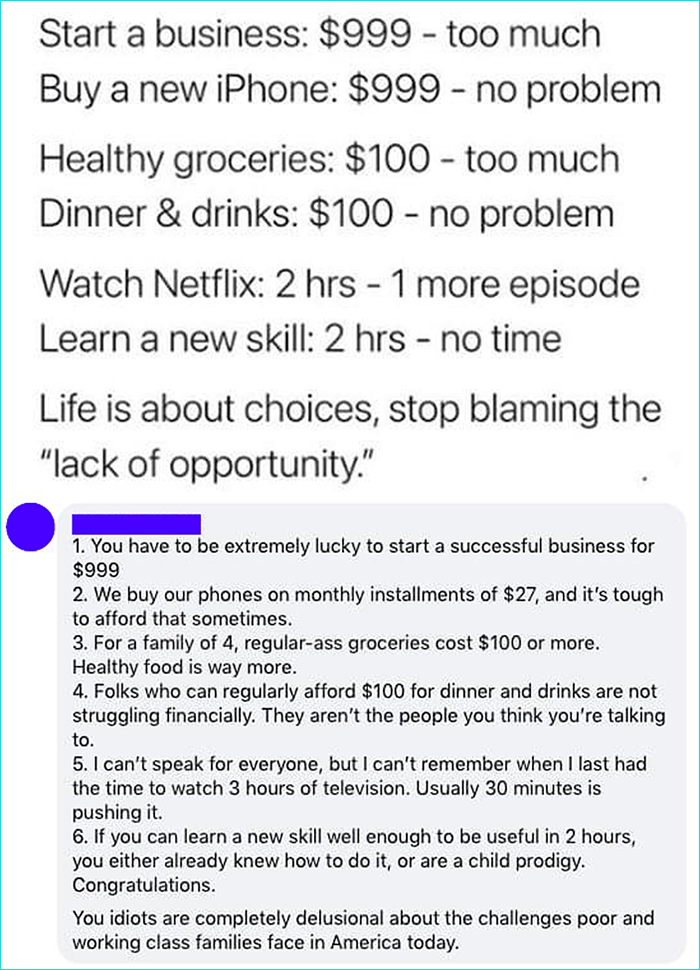This screenshot has height=970, width=700.
Task: Click the redacted purple commenter name bar
Action: pyautogui.click(x=137, y=523)
